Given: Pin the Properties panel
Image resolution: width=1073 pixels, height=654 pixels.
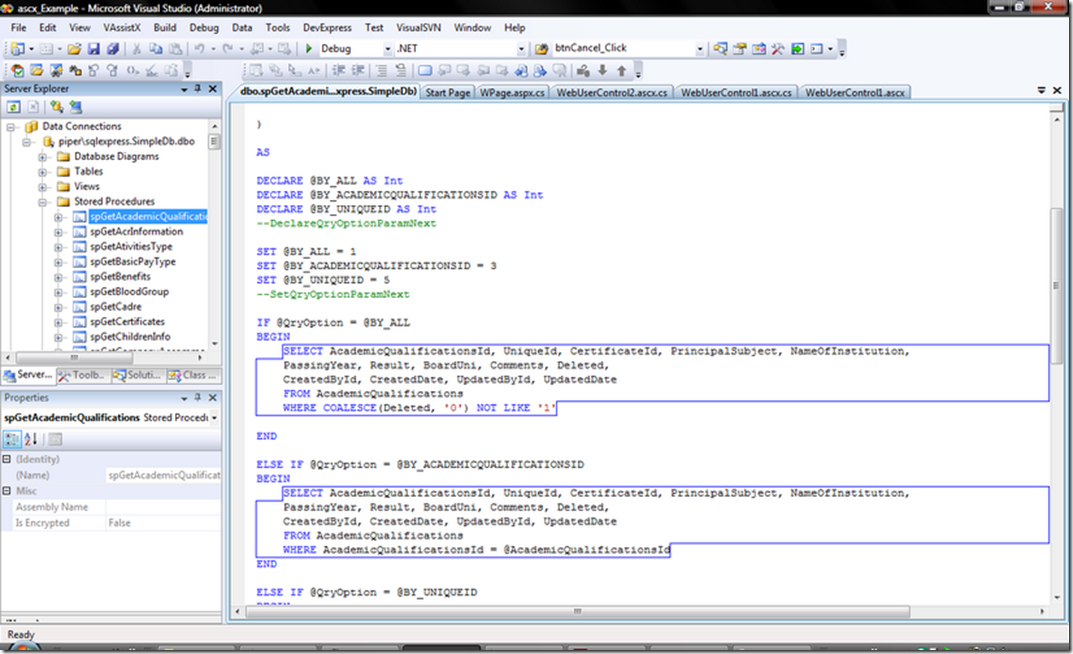Looking at the screenshot, I should point(198,397).
